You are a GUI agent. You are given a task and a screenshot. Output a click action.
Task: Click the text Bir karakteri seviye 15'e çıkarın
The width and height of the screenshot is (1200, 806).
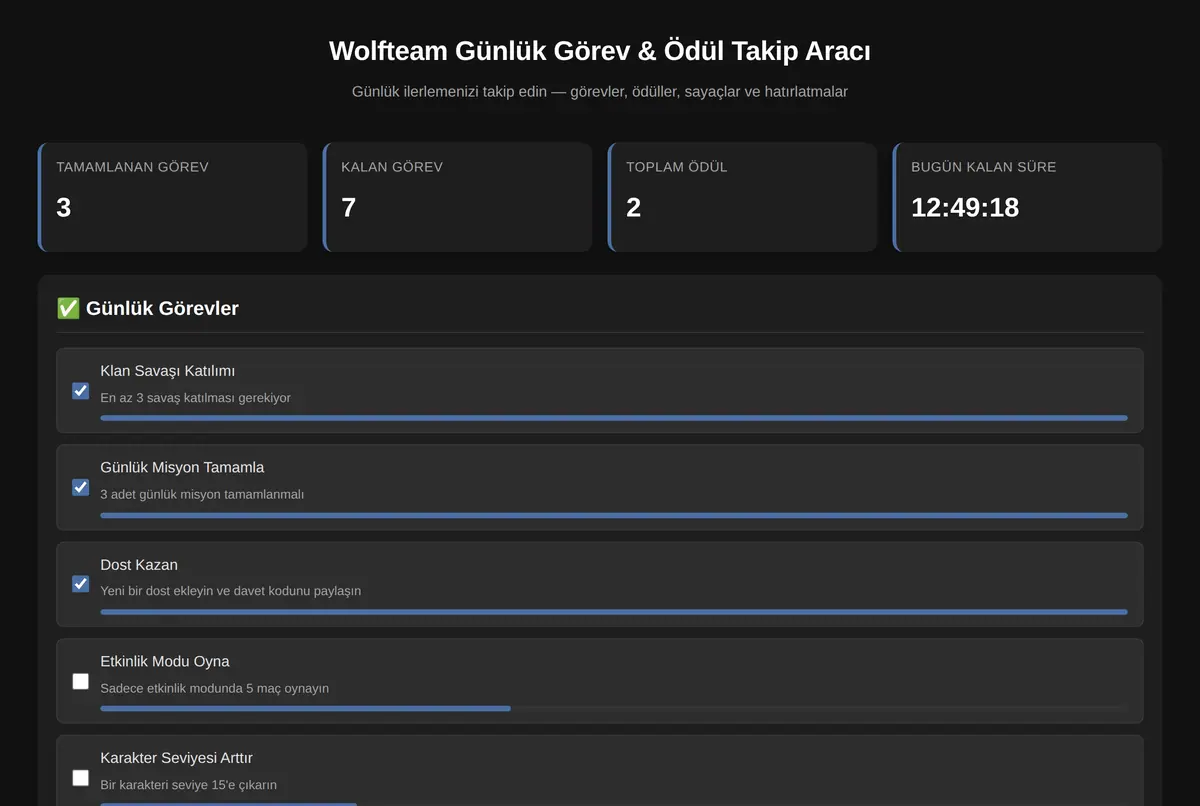pyautogui.click(x=189, y=785)
